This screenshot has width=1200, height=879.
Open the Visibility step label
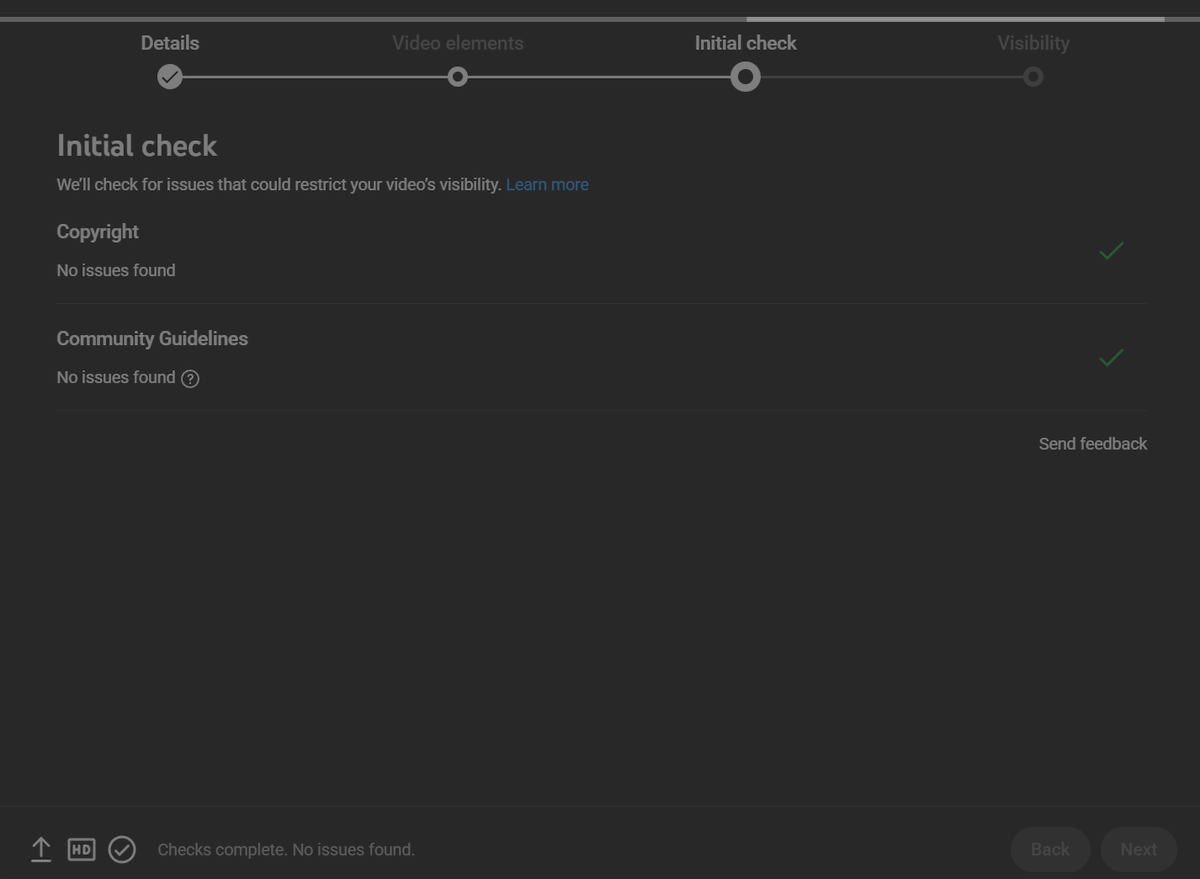pyautogui.click(x=1033, y=43)
